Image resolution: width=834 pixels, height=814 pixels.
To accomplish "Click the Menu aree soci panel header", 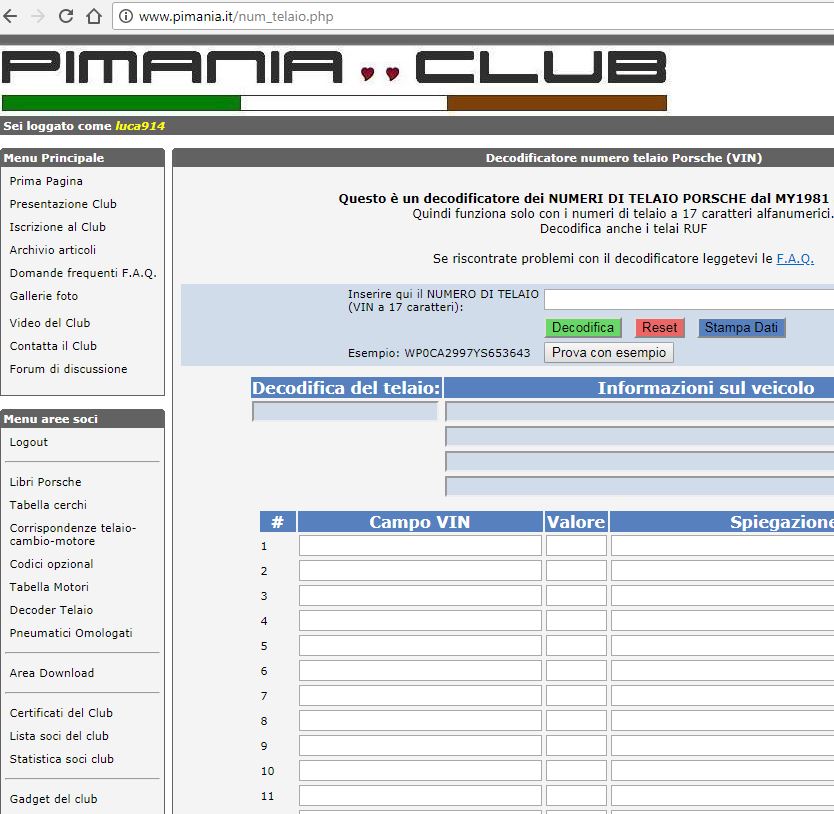I will pos(82,419).
